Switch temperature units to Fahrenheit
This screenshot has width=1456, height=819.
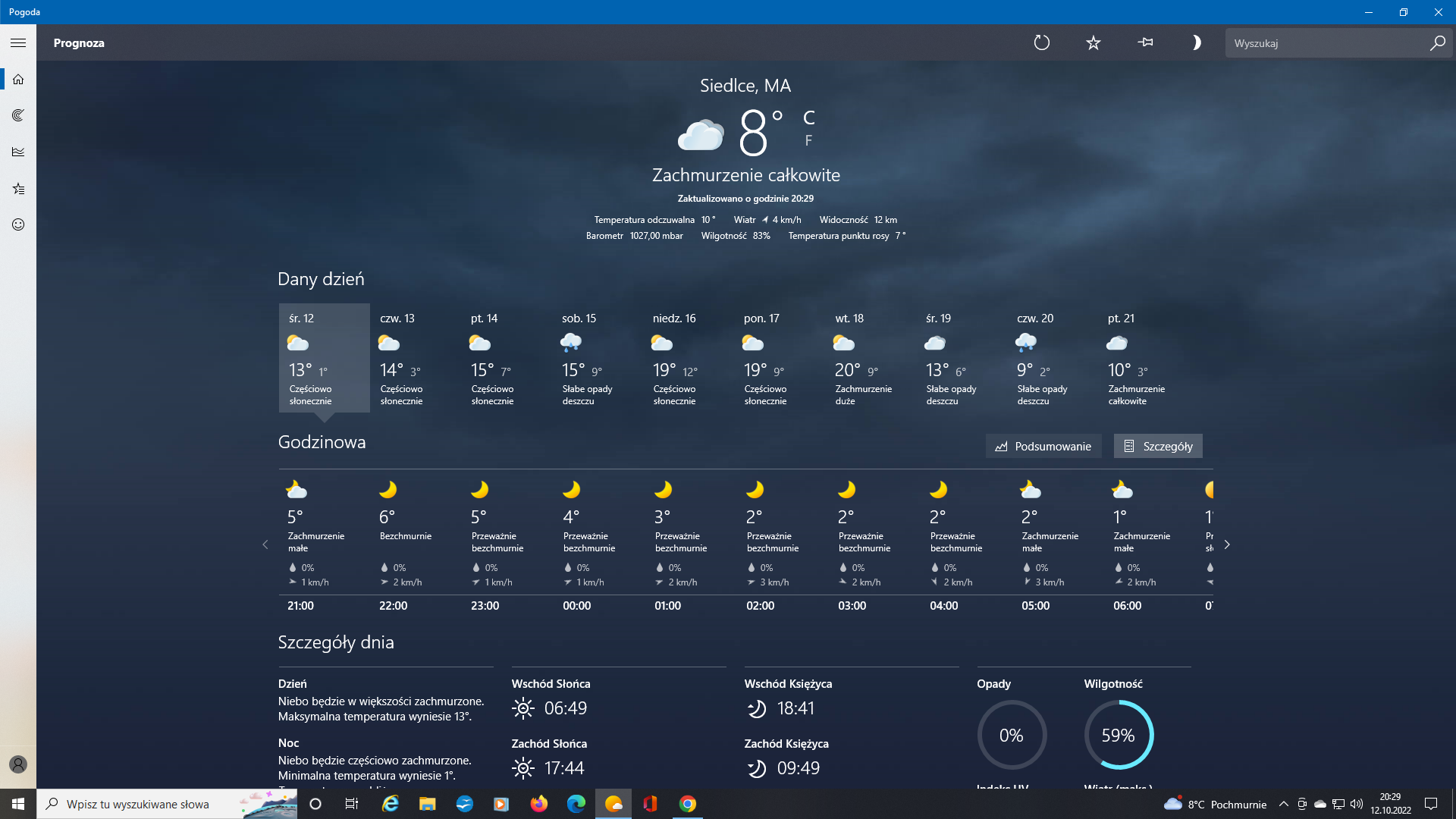(x=808, y=140)
